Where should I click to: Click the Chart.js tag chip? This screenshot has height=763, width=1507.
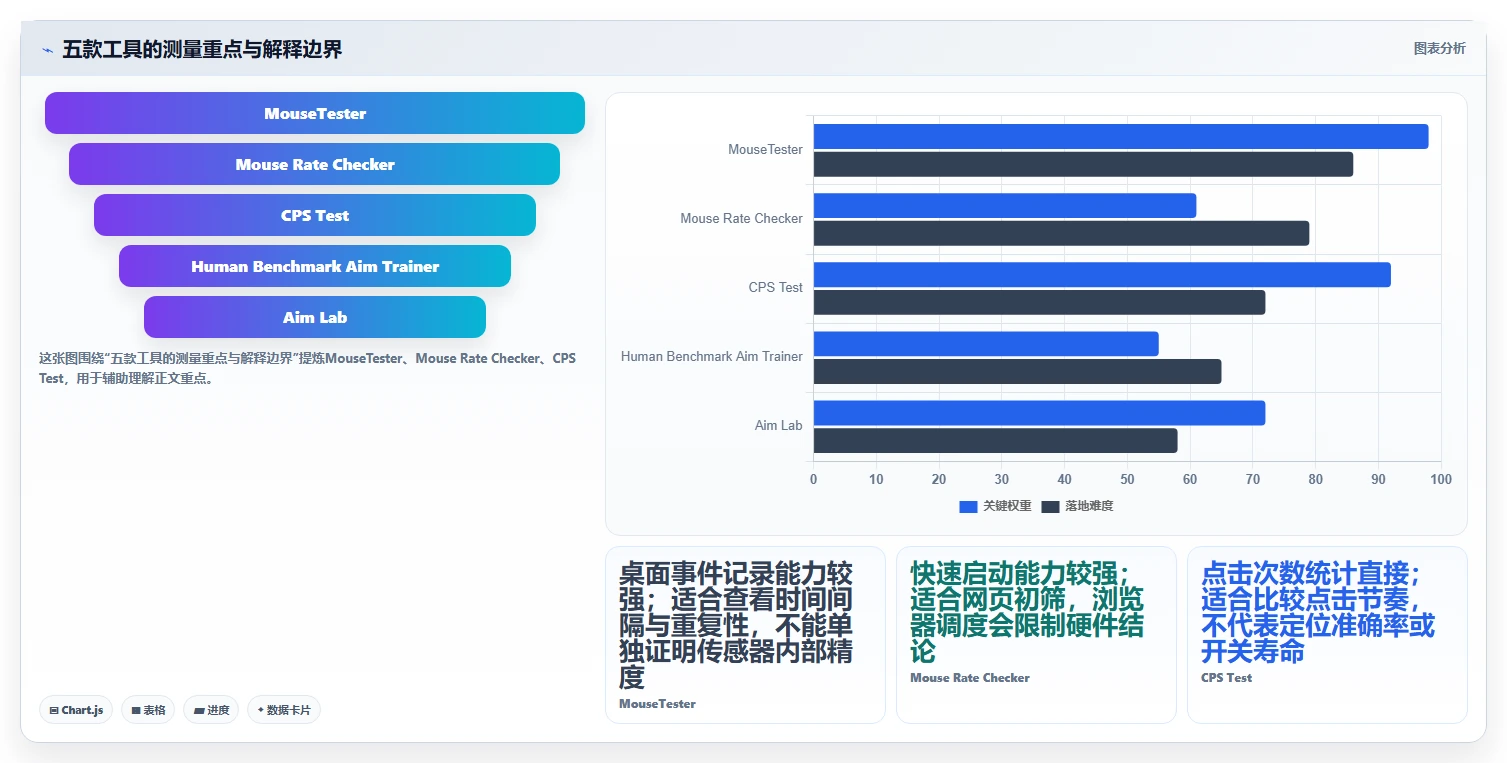tap(77, 710)
